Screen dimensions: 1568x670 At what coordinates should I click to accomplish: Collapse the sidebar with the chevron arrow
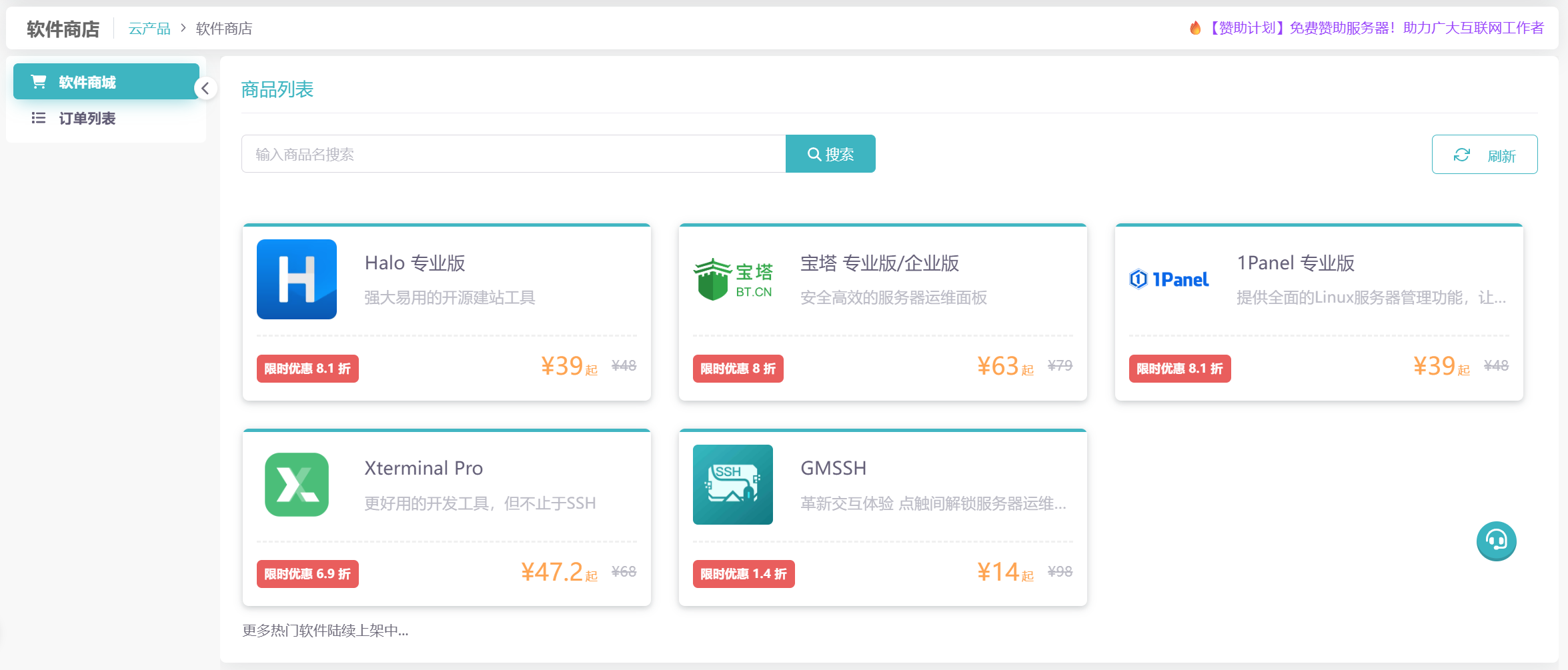(x=205, y=88)
